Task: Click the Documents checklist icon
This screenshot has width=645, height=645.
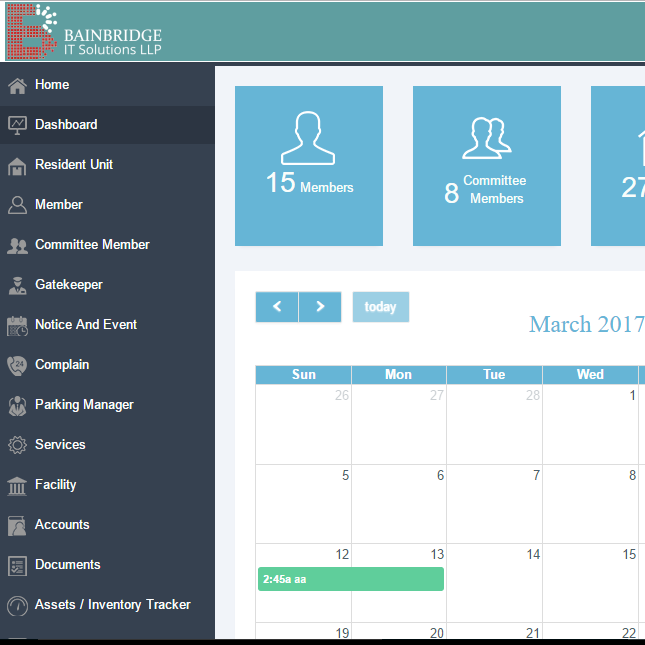Action: pyautogui.click(x=17, y=566)
